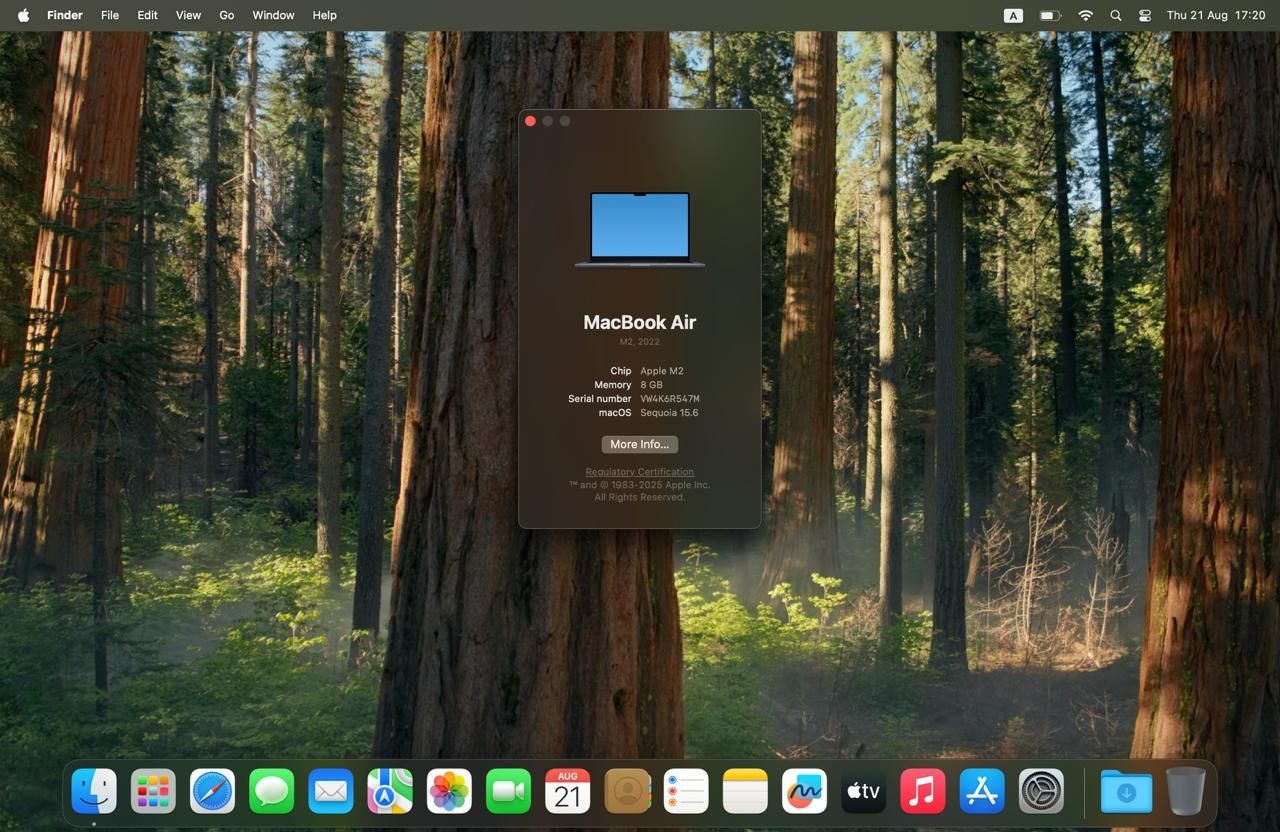Launch Safari from the Dock
Image resolution: width=1280 pixels, height=832 pixels.
point(212,792)
